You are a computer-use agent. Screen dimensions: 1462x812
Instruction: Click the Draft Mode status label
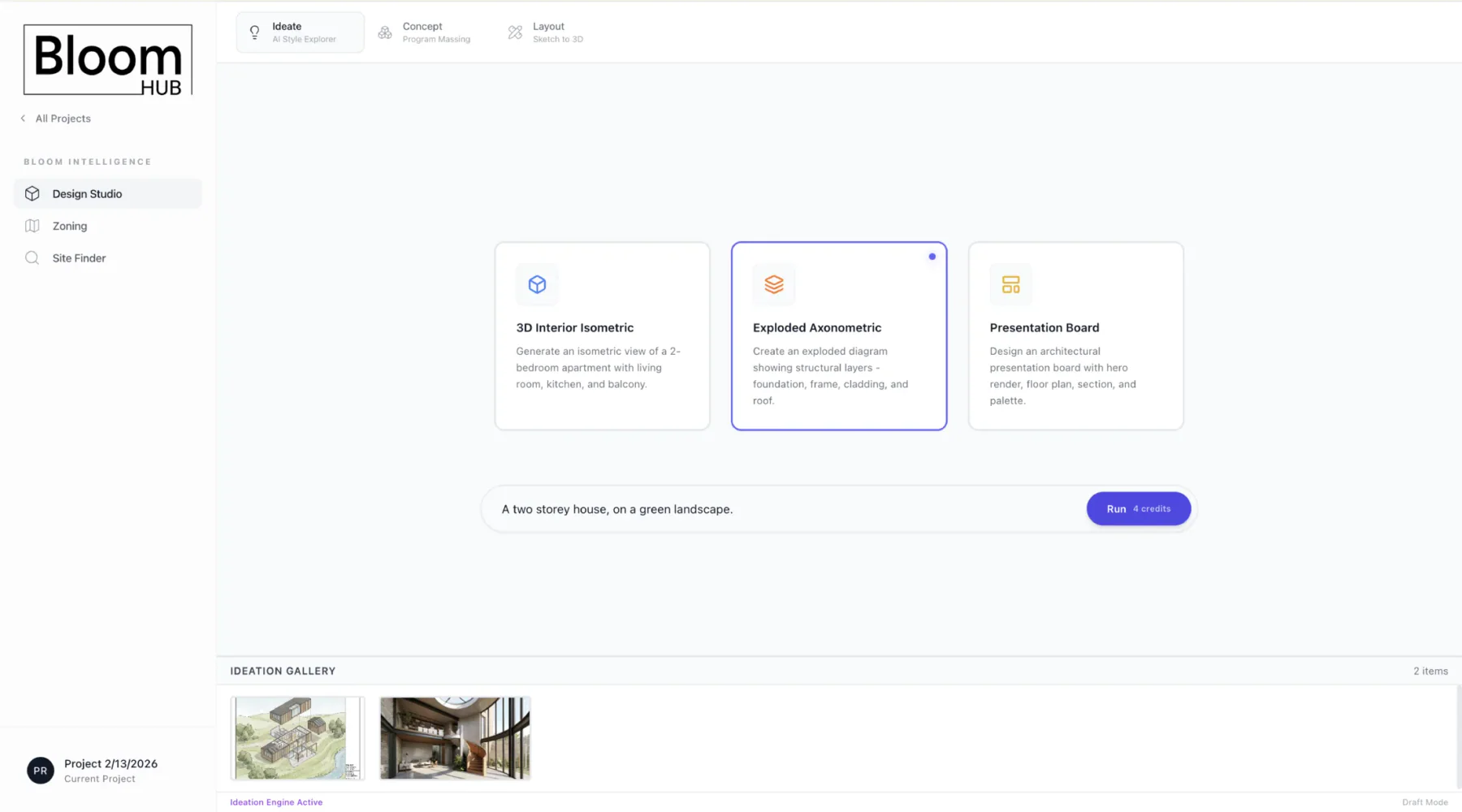(1425, 802)
